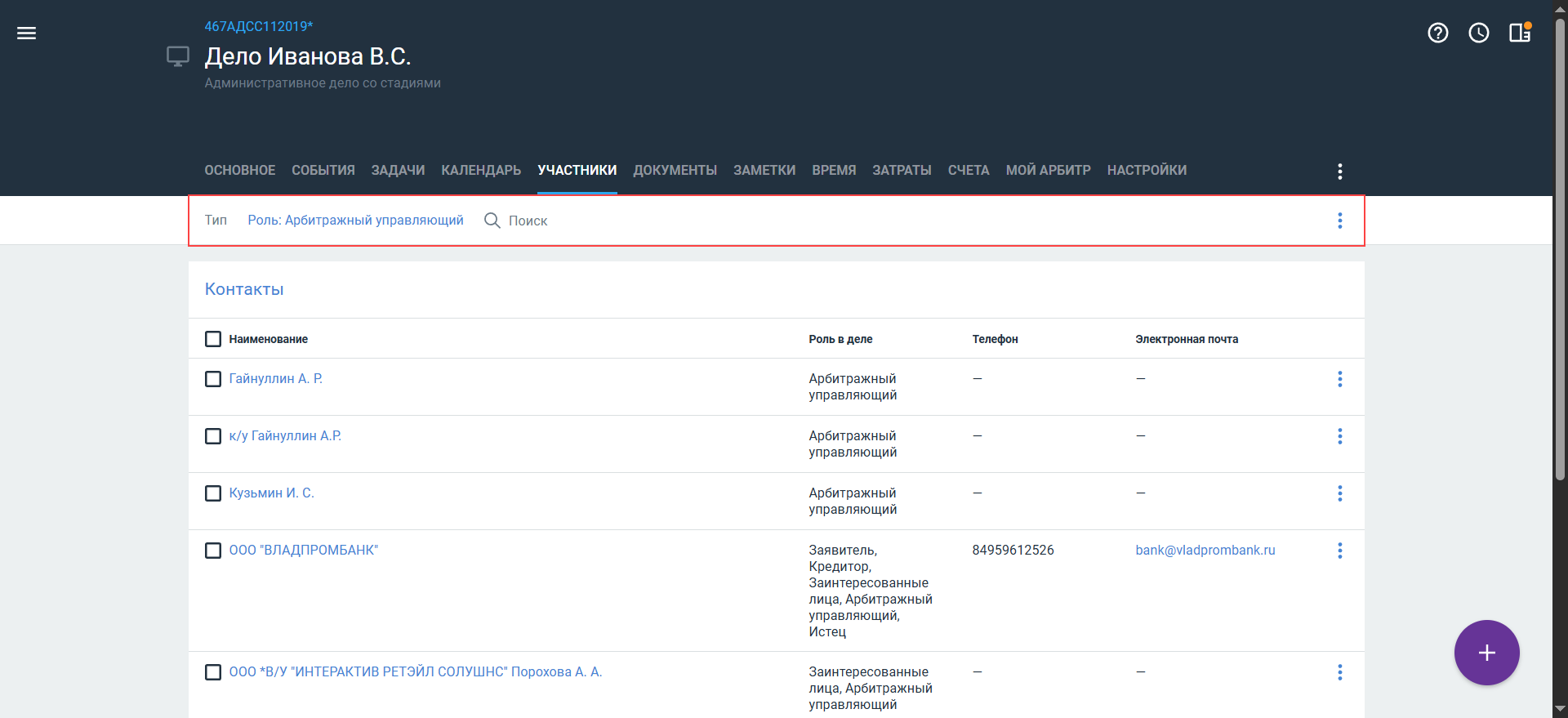1568x718 pixels.
Task: Switch to the ДОКУМЕНТЫ tab
Action: coord(675,170)
